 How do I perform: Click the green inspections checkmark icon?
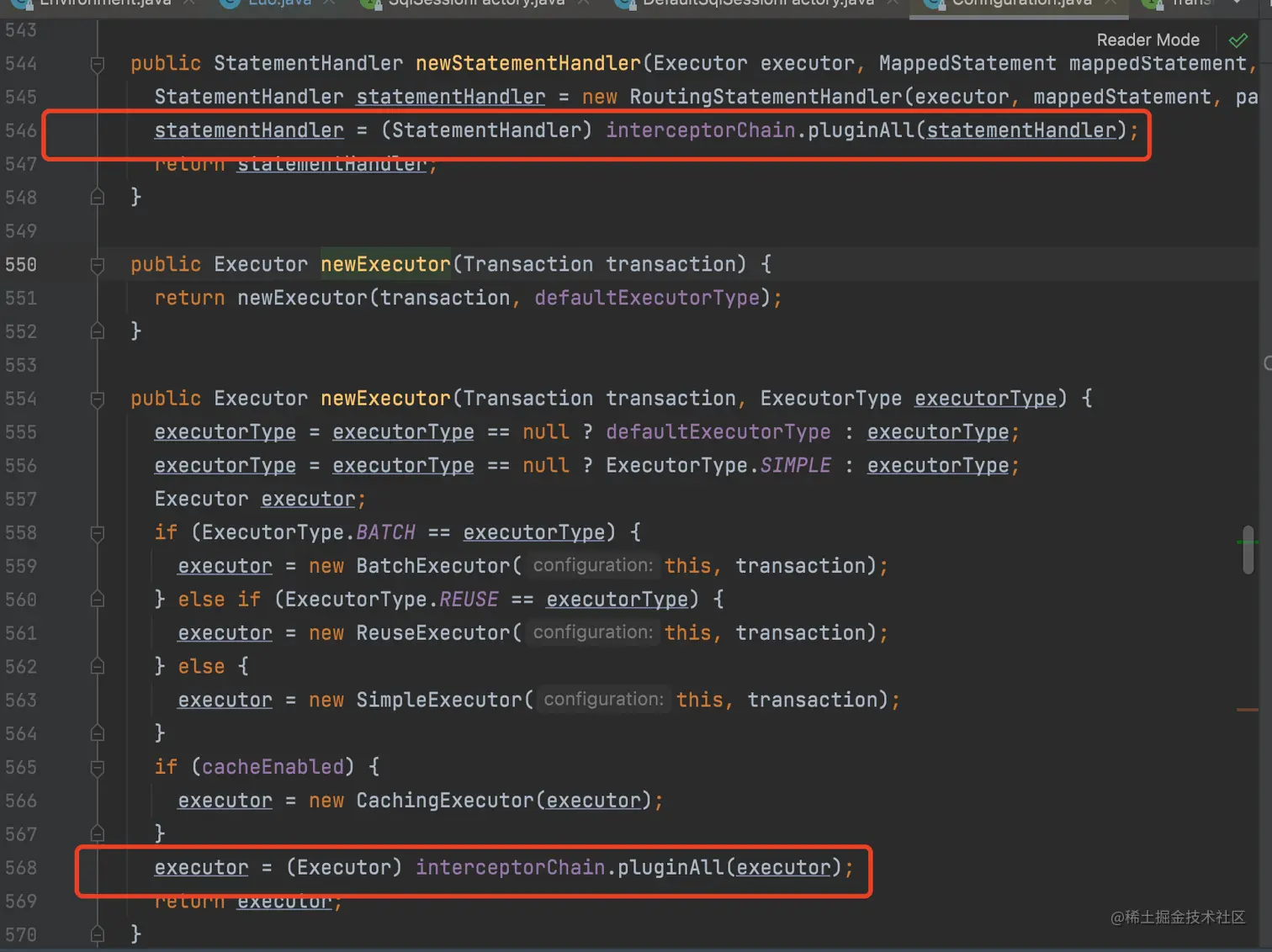pyautogui.click(x=1238, y=40)
